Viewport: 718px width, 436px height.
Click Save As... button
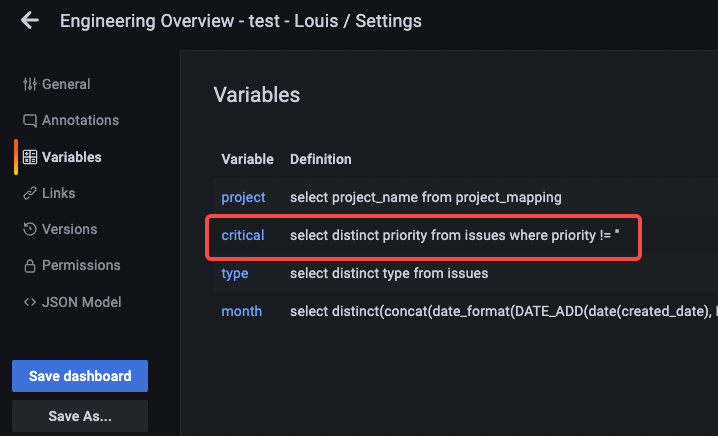(80, 416)
